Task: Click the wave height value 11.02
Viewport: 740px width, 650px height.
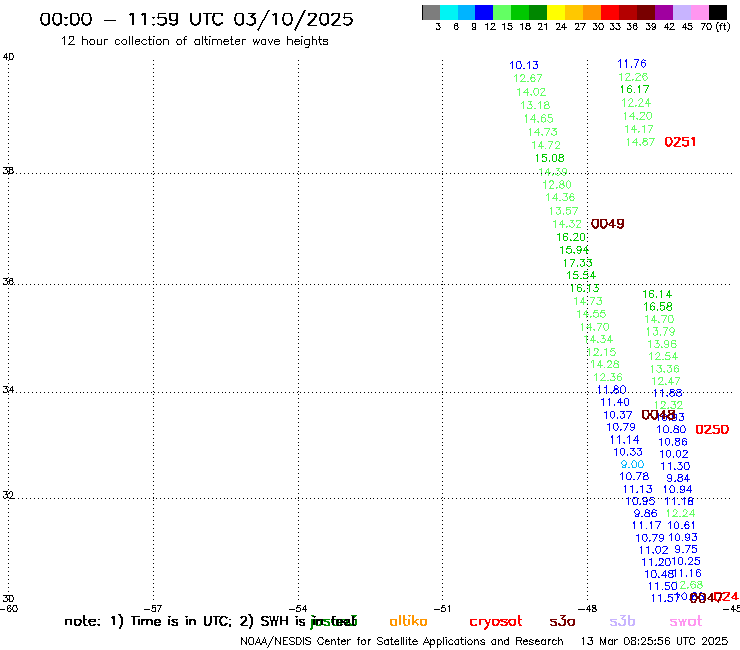Action: 653,550
